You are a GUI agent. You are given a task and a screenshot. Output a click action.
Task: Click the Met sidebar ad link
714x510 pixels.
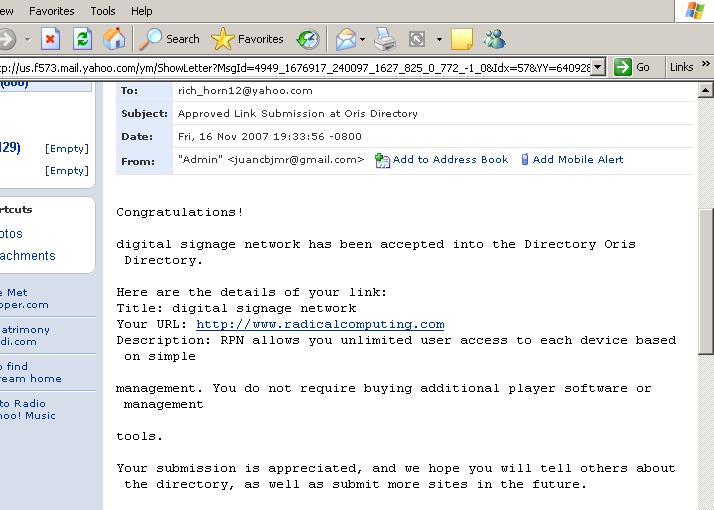[x=24, y=299]
